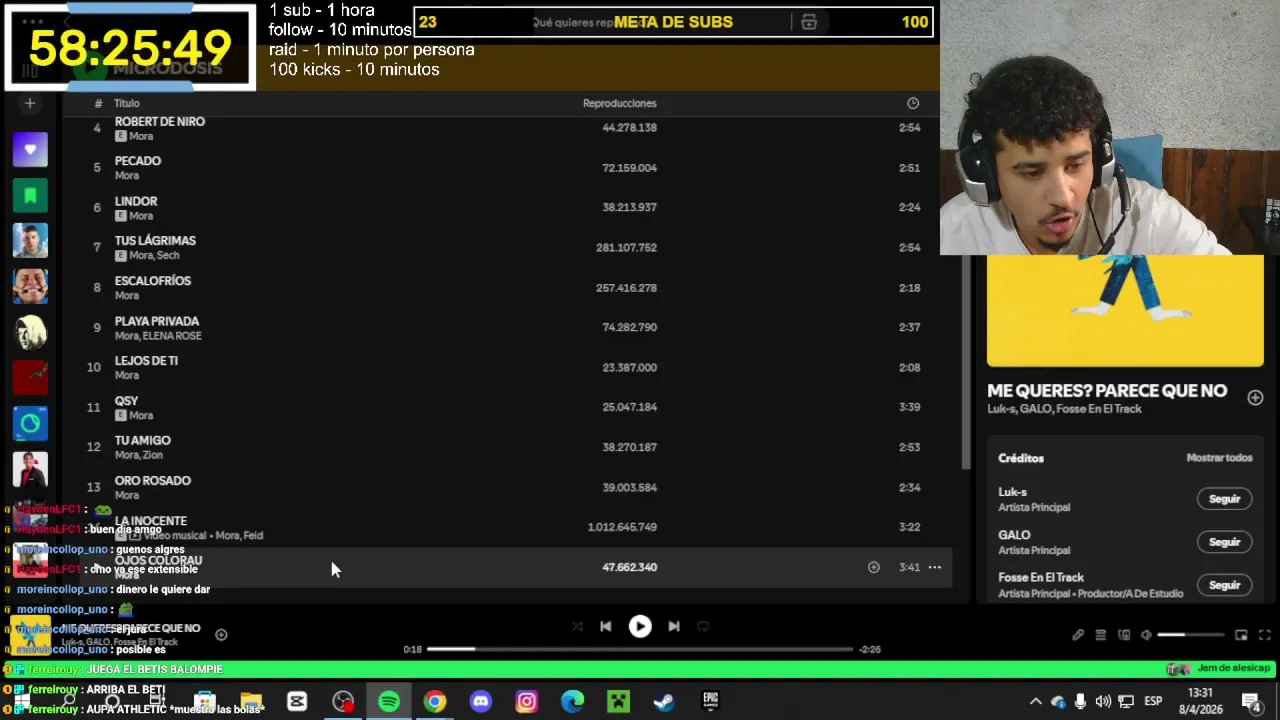
Task: Sort by duration clock icon
Action: pyautogui.click(x=913, y=103)
